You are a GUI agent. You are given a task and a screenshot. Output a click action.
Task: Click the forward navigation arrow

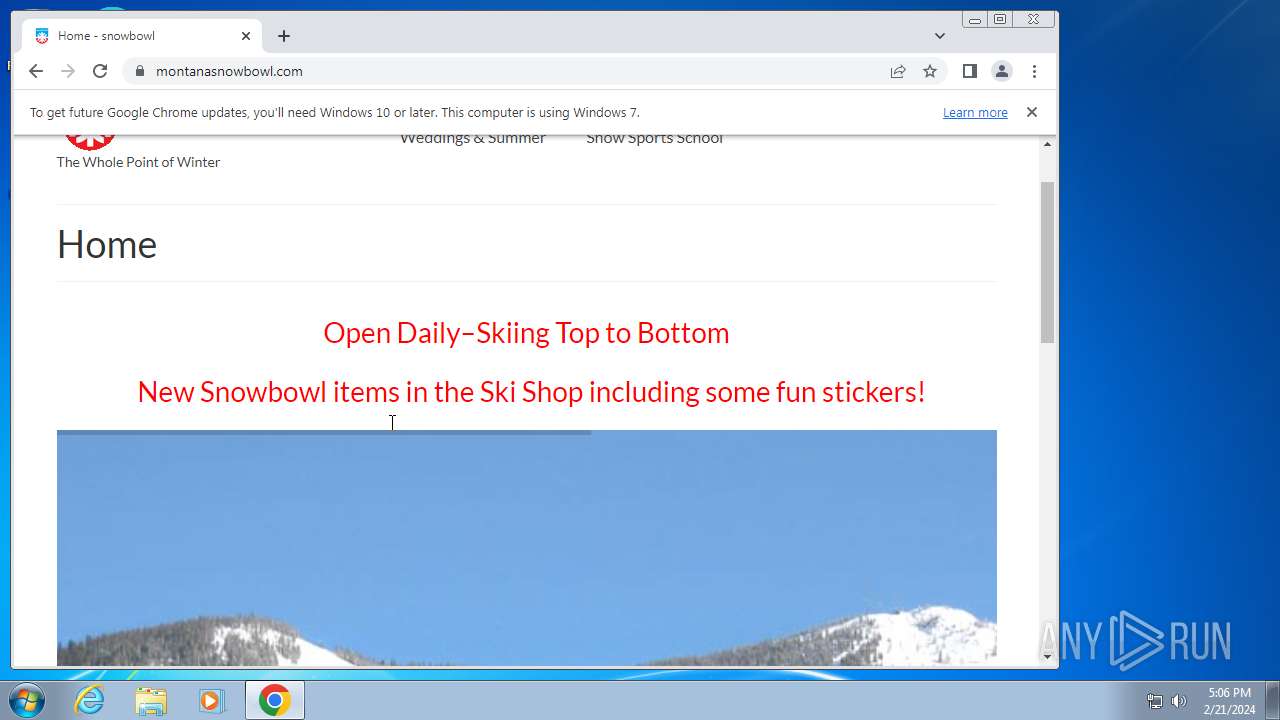pos(68,71)
